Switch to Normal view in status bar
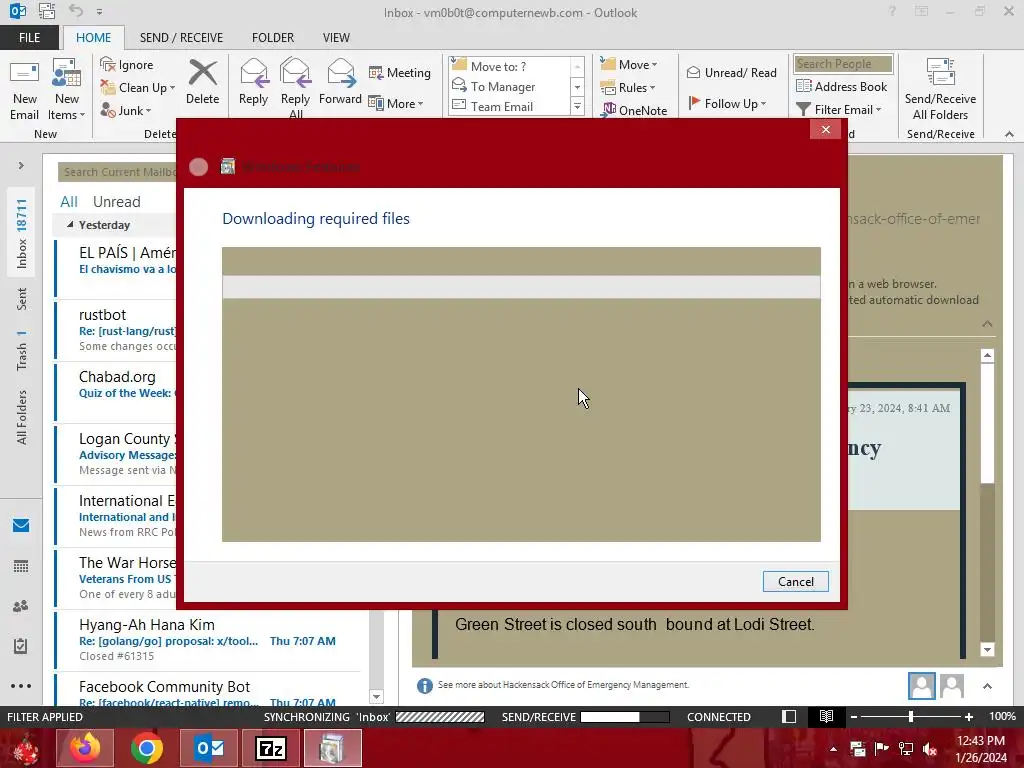The height and width of the screenshot is (768, 1024). click(x=789, y=716)
